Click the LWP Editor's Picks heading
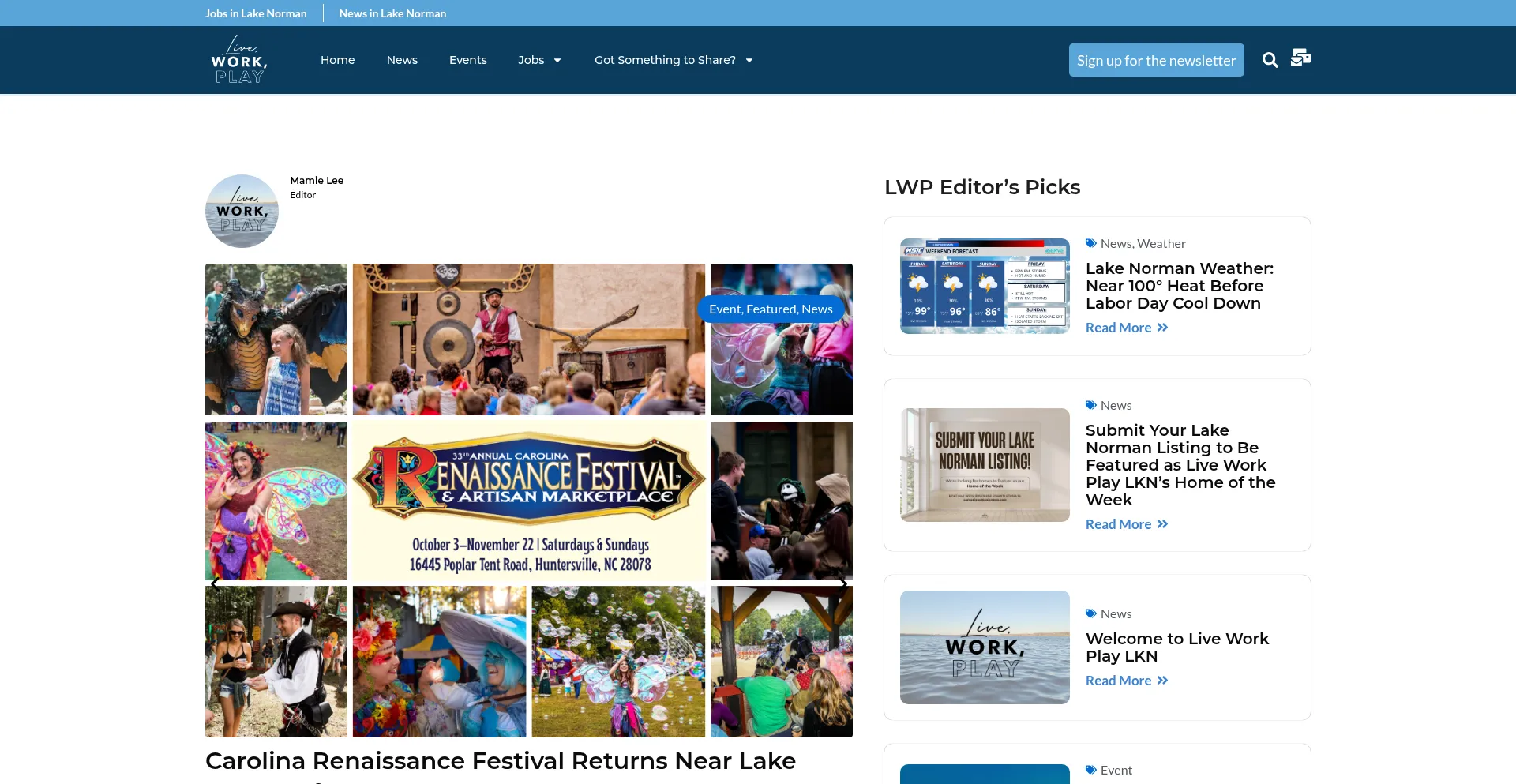The image size is (1516, 784). click(x=982, y=187)
